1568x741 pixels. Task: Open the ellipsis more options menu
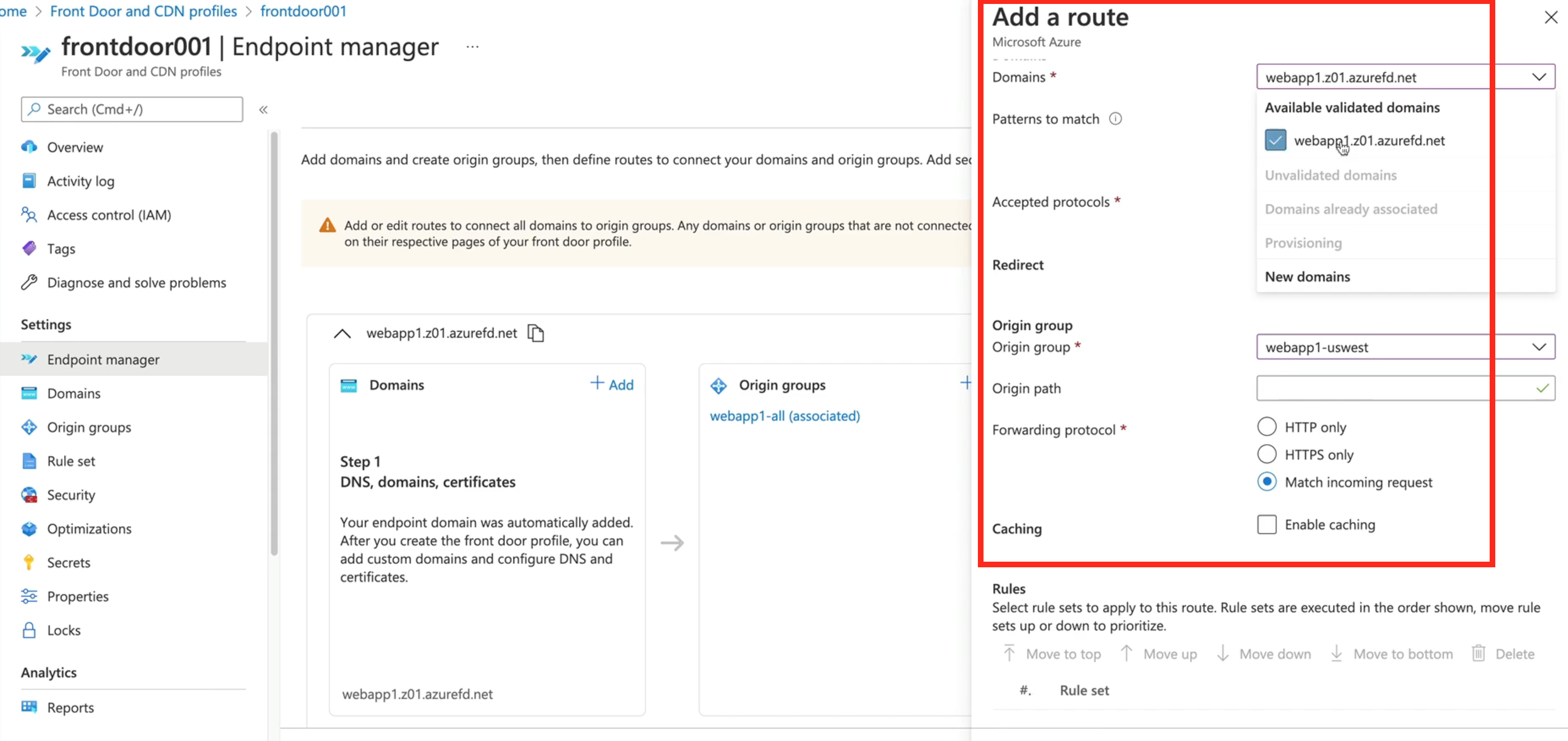coord(472,46)
